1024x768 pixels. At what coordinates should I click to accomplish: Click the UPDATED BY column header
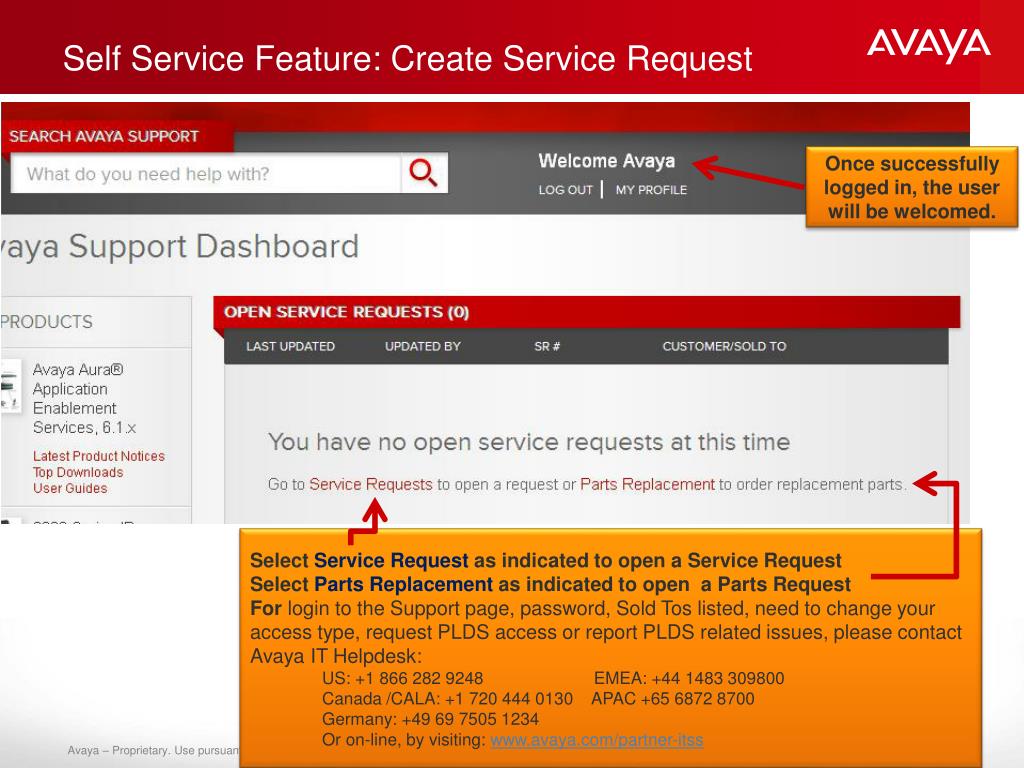[x=423, y=346]
